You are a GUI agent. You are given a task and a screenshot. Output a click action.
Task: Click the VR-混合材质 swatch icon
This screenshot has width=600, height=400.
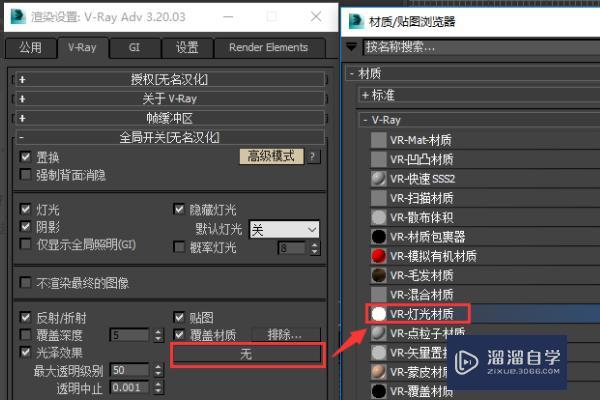coord(378,294)
